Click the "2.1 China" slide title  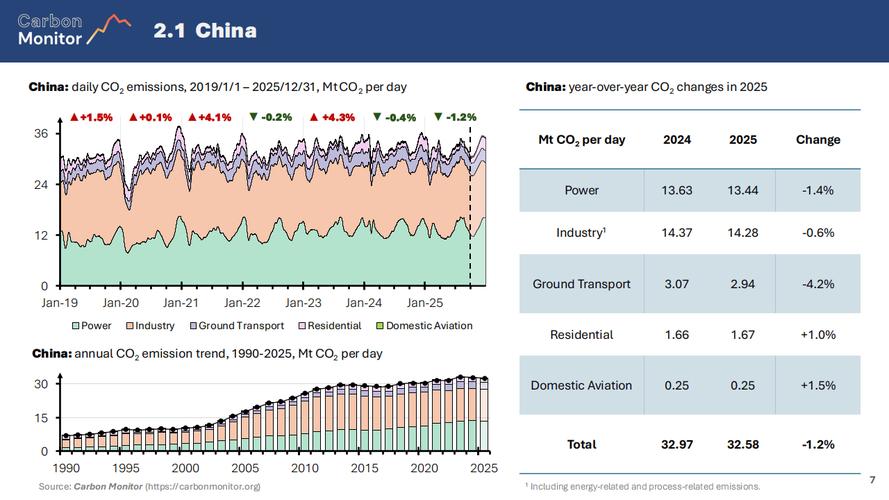205,31
